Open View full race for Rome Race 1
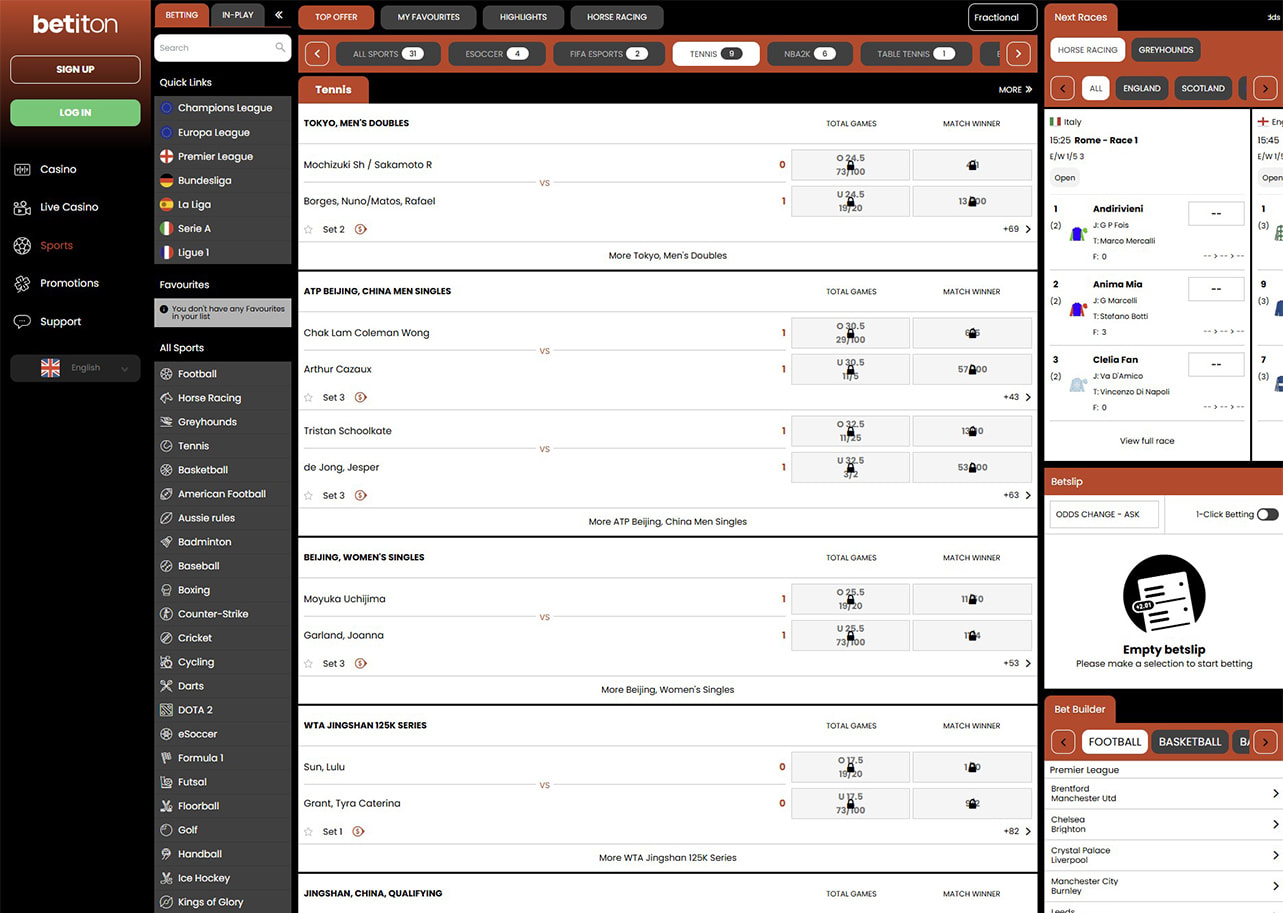The width and height of the screenshot is (1283, 913). [x=1146, y=440]
